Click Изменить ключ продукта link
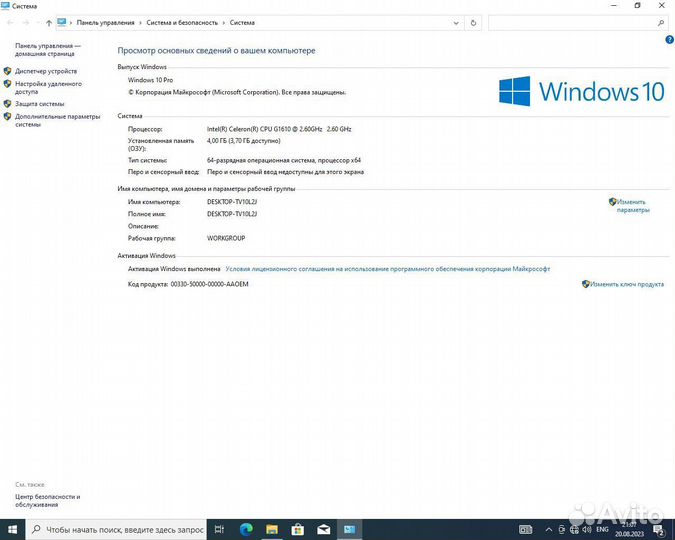This screenshot has width=675, height=540. coord(627,284)
